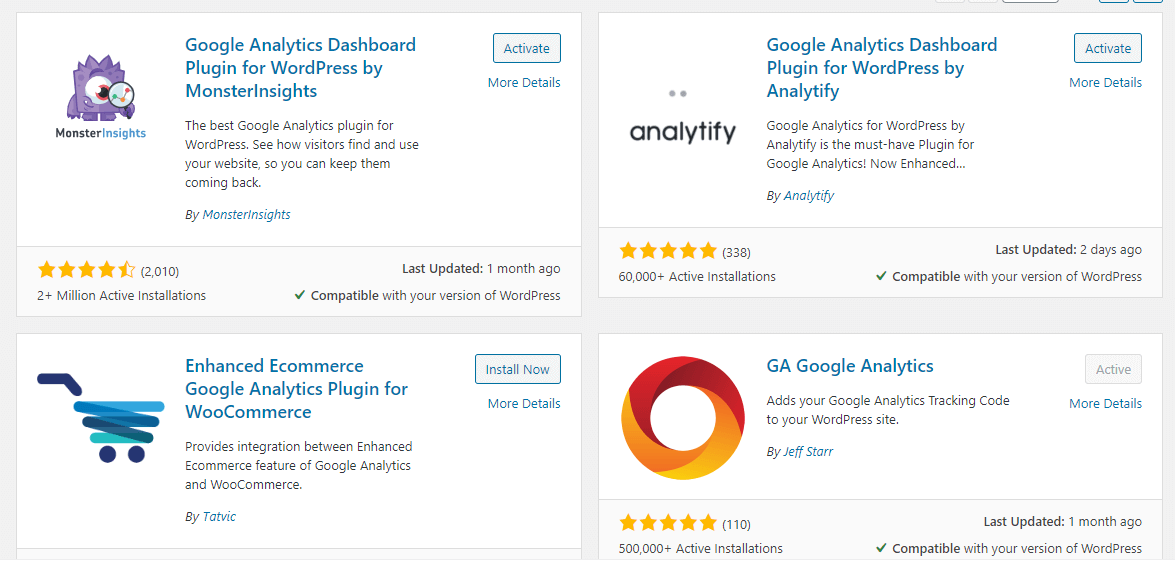This screenshot has height=562, width=1175.
Task: Click the Enhanced Ecommerce shopping cart icon
Action: 100,417
